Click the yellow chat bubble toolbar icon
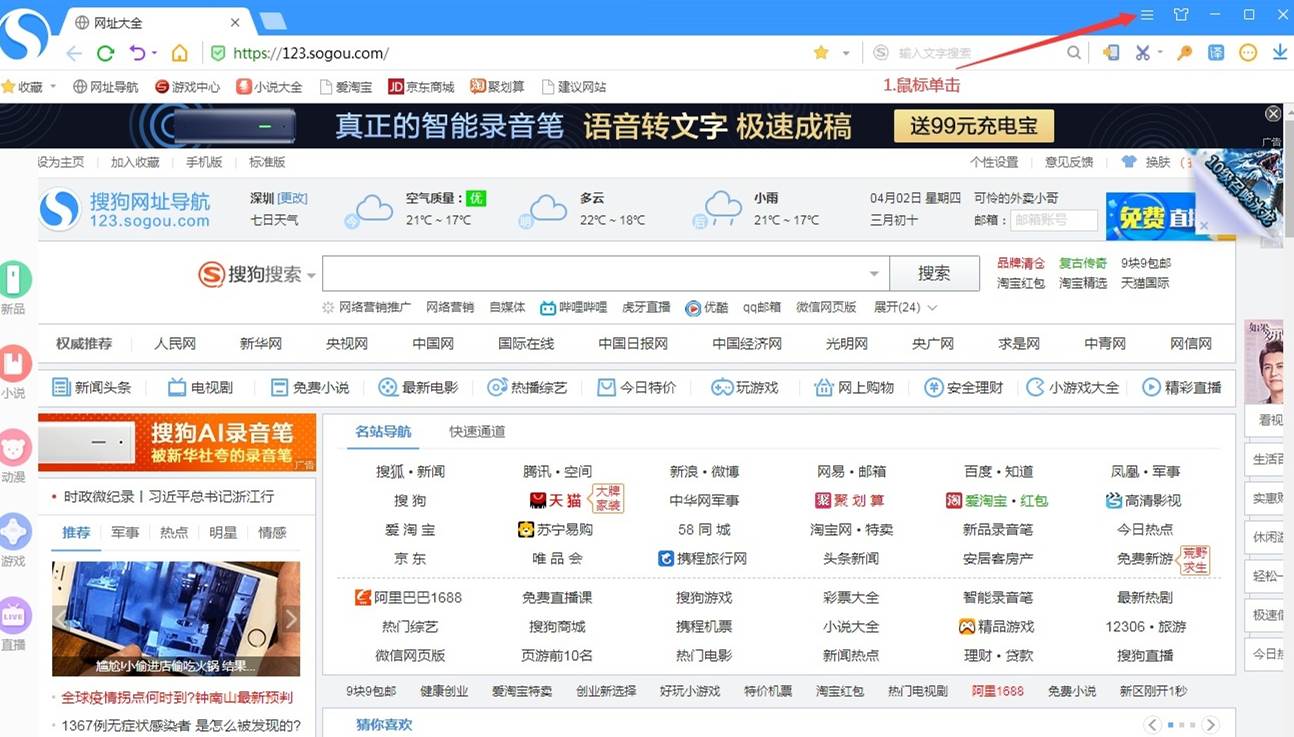 click(x=1248, y=53)
